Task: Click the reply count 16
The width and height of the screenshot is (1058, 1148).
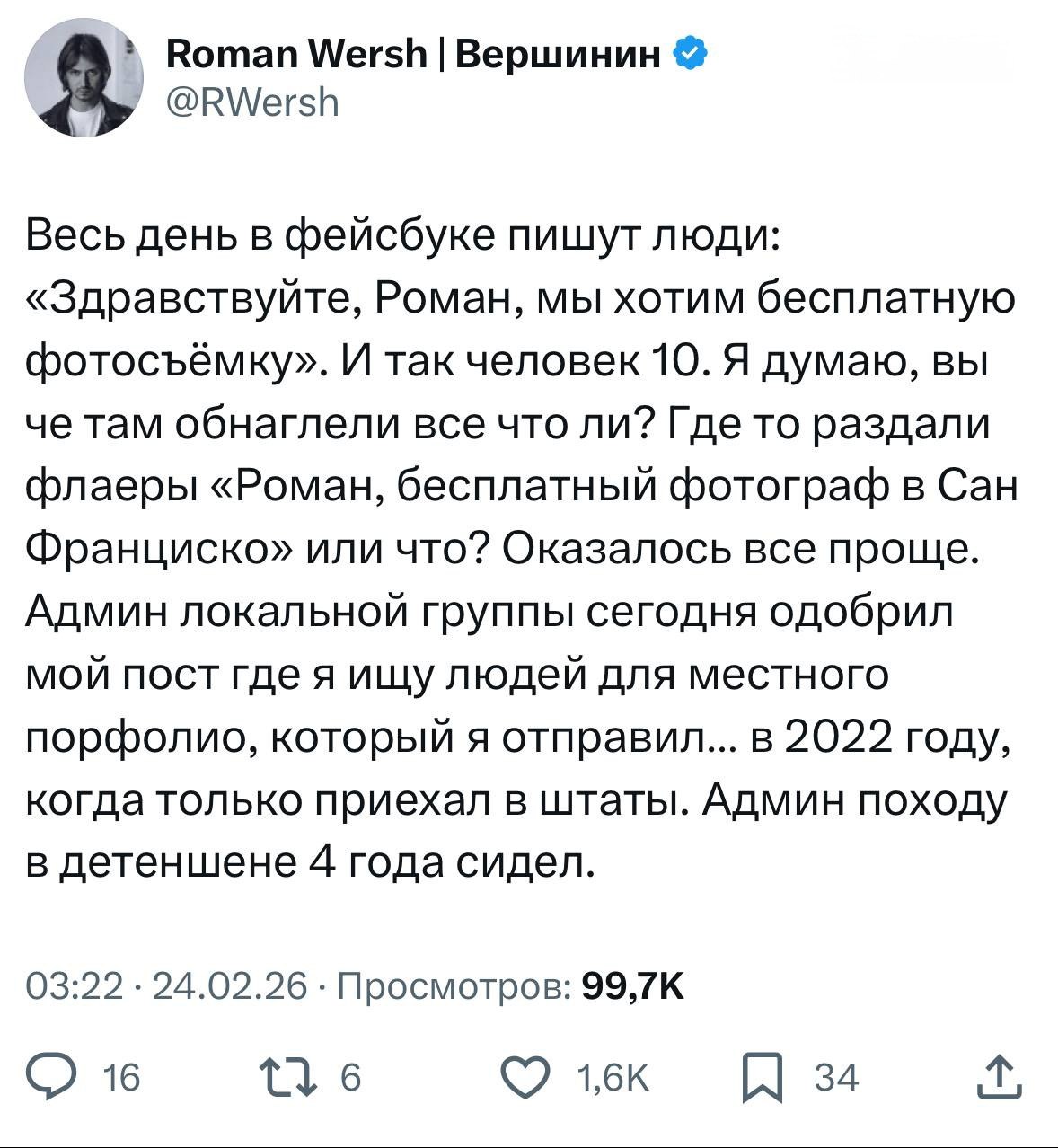Action: 123,1077
